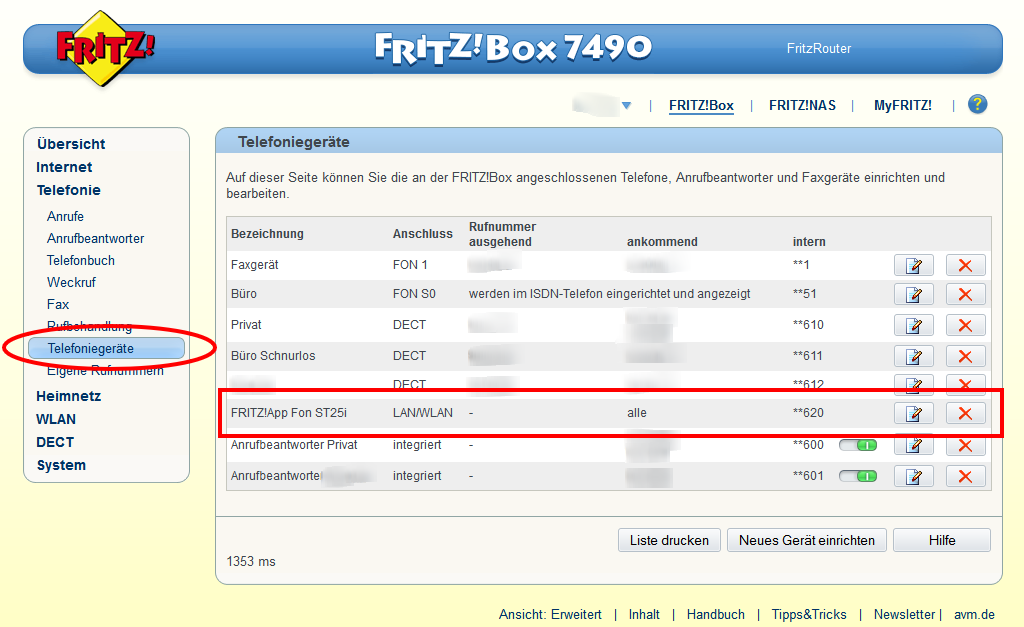Open the user dropdown arrow in header
1024x627 pixels.
point(626,106)
